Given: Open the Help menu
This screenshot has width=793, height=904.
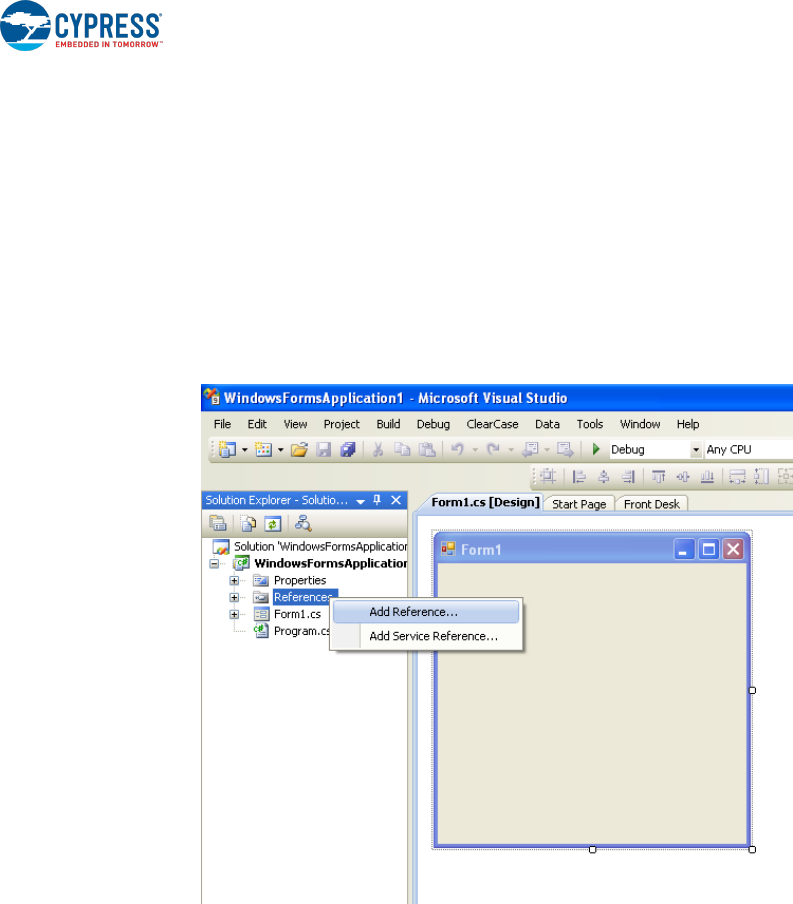Looking at the screenshot, I should point(687,424).
